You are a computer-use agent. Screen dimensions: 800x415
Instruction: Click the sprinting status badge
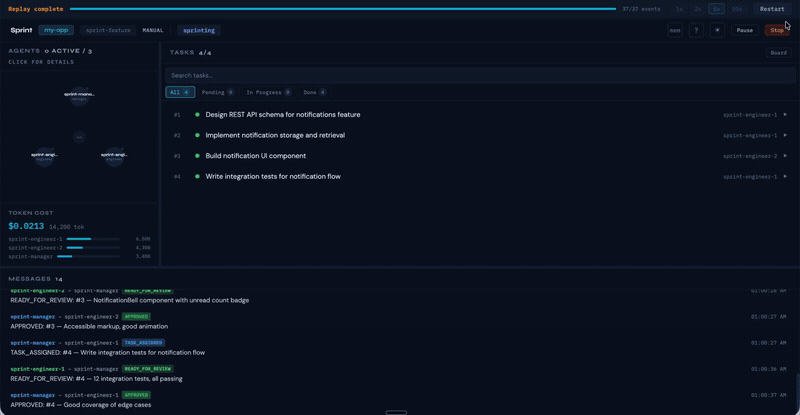199,30
